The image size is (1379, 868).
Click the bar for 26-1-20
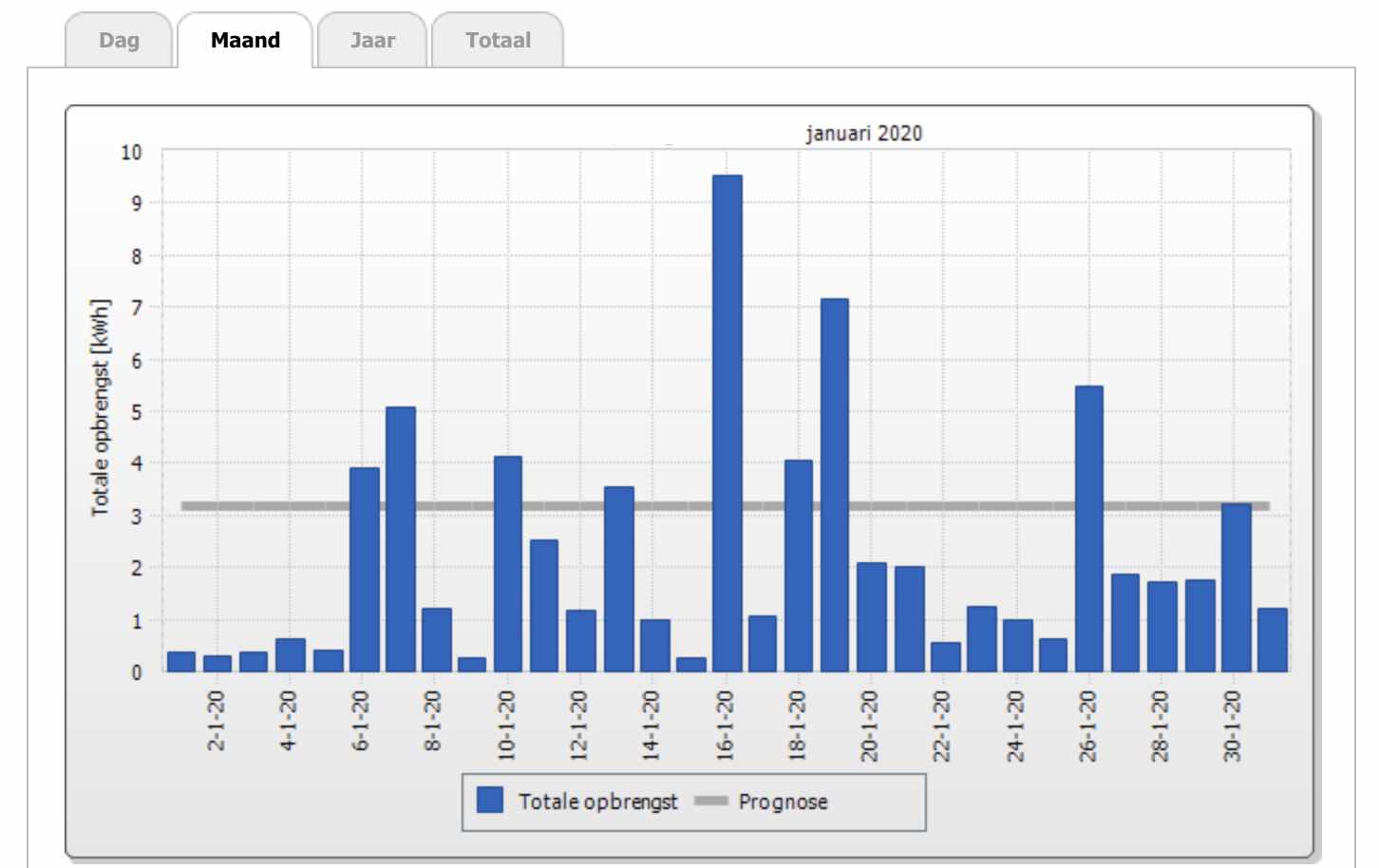tap(1088, 529)
